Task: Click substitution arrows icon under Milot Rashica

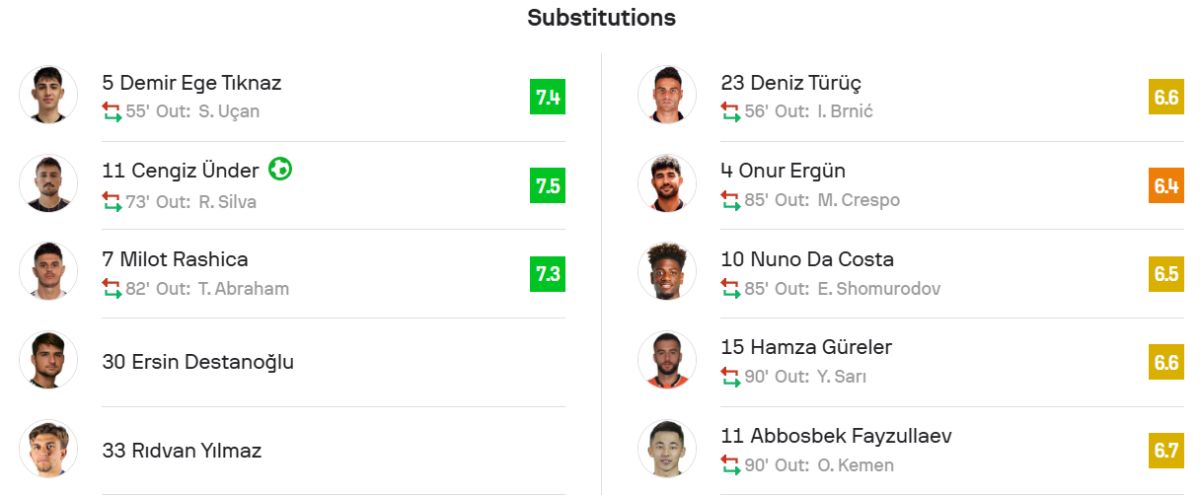Action: (111, 289)
